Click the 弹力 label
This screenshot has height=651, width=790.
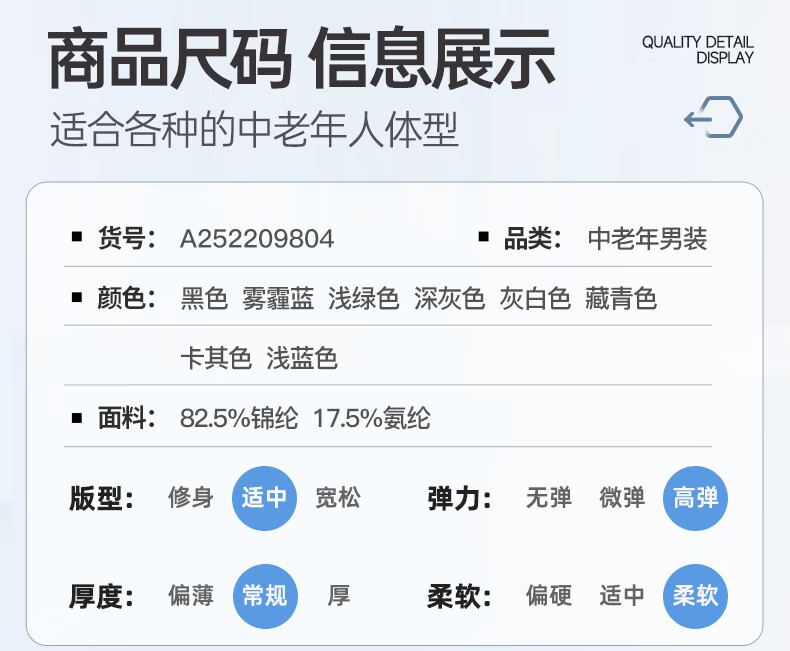point(459,498)
